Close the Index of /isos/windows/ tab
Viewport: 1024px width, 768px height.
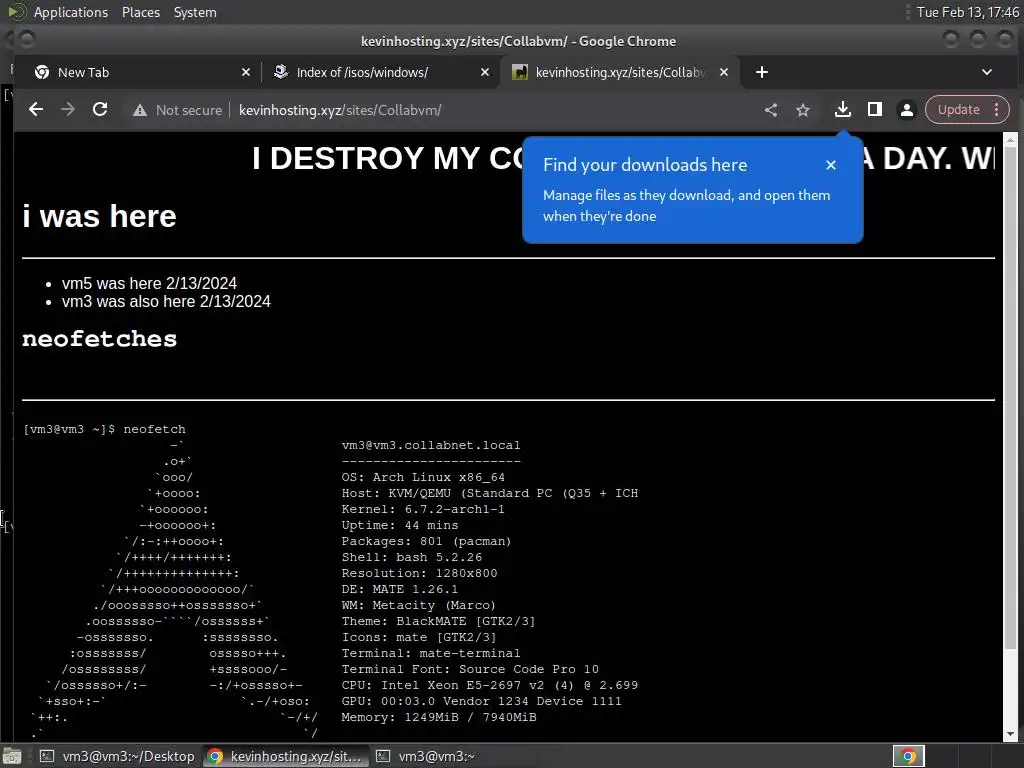(485, 72)
